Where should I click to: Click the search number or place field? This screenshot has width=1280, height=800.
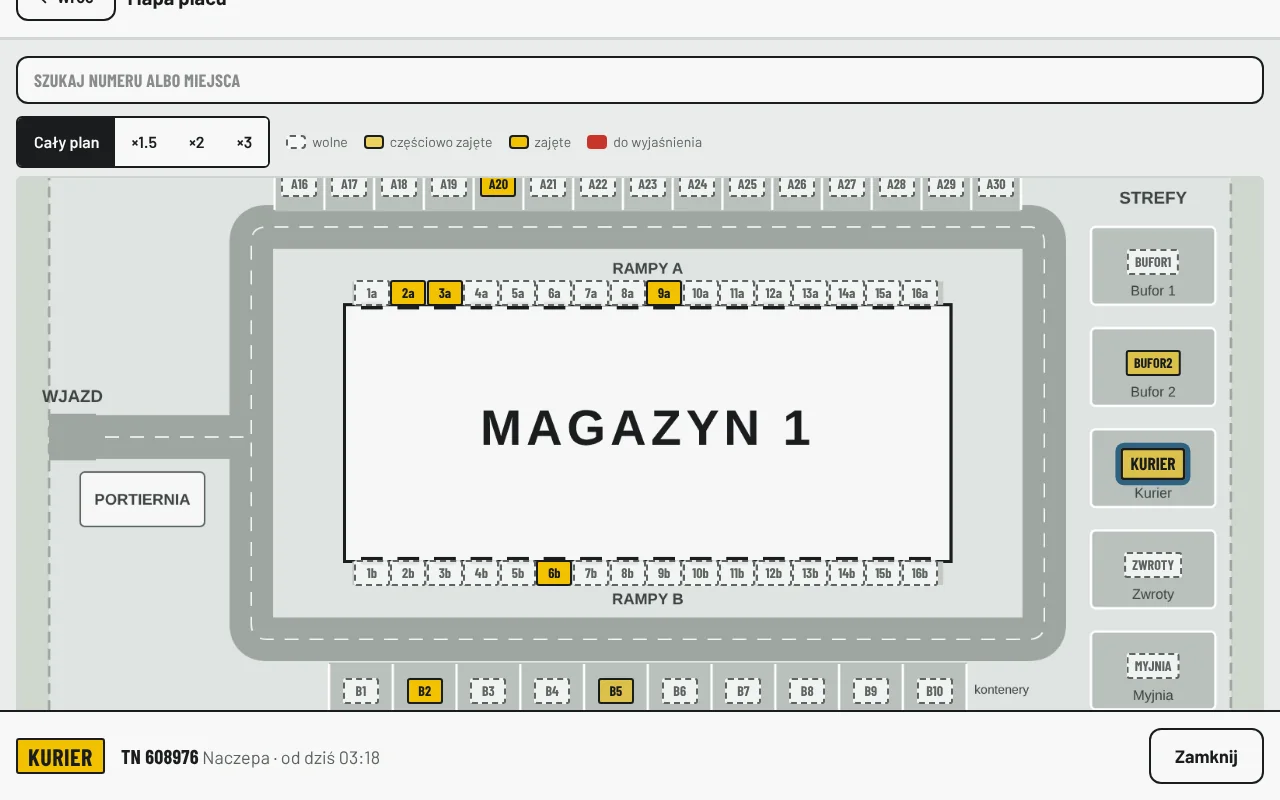[640, 80]
